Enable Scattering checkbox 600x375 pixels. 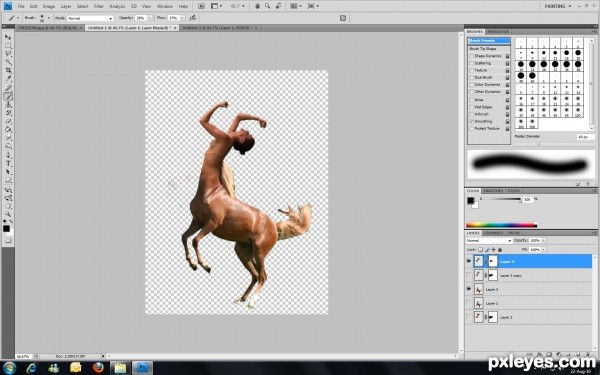pos(471,63)
